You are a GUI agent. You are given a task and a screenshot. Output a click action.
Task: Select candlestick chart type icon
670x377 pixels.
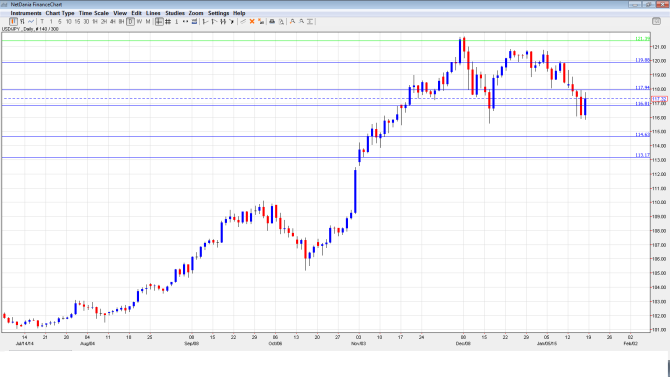point(13,21)
